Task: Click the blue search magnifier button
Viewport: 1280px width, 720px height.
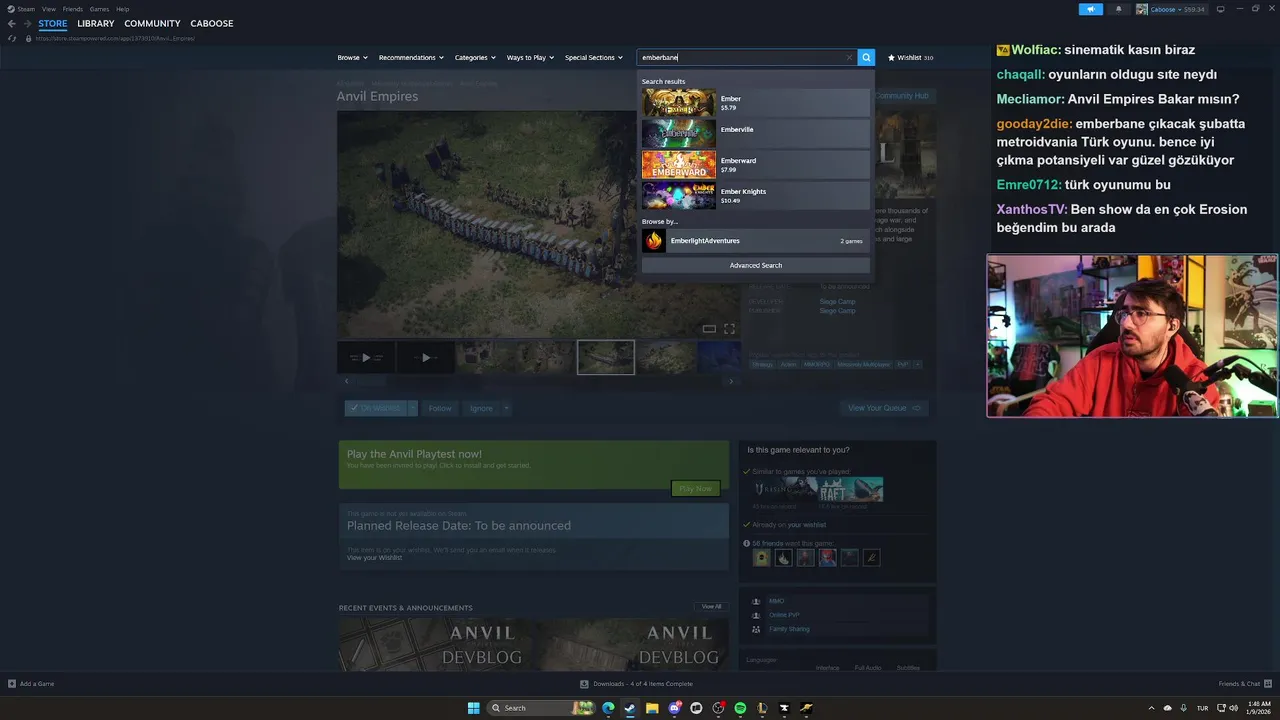Action: pos(867,58)
